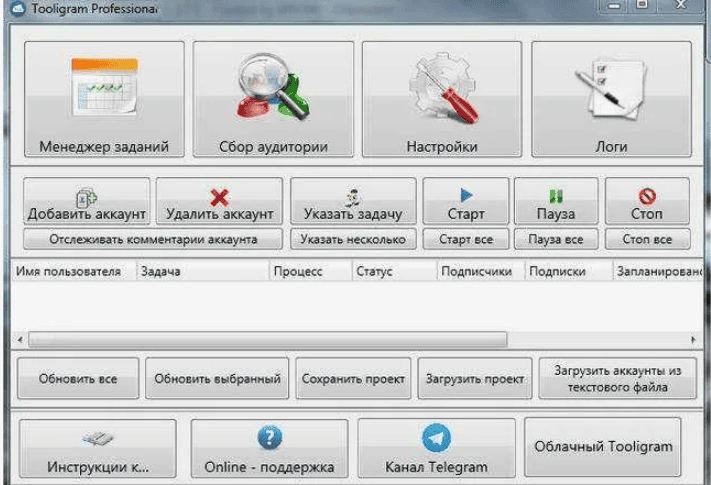This screenshot has width=711, height=485.
Task: Sort by Подписки column header
Action: point(569,271)
